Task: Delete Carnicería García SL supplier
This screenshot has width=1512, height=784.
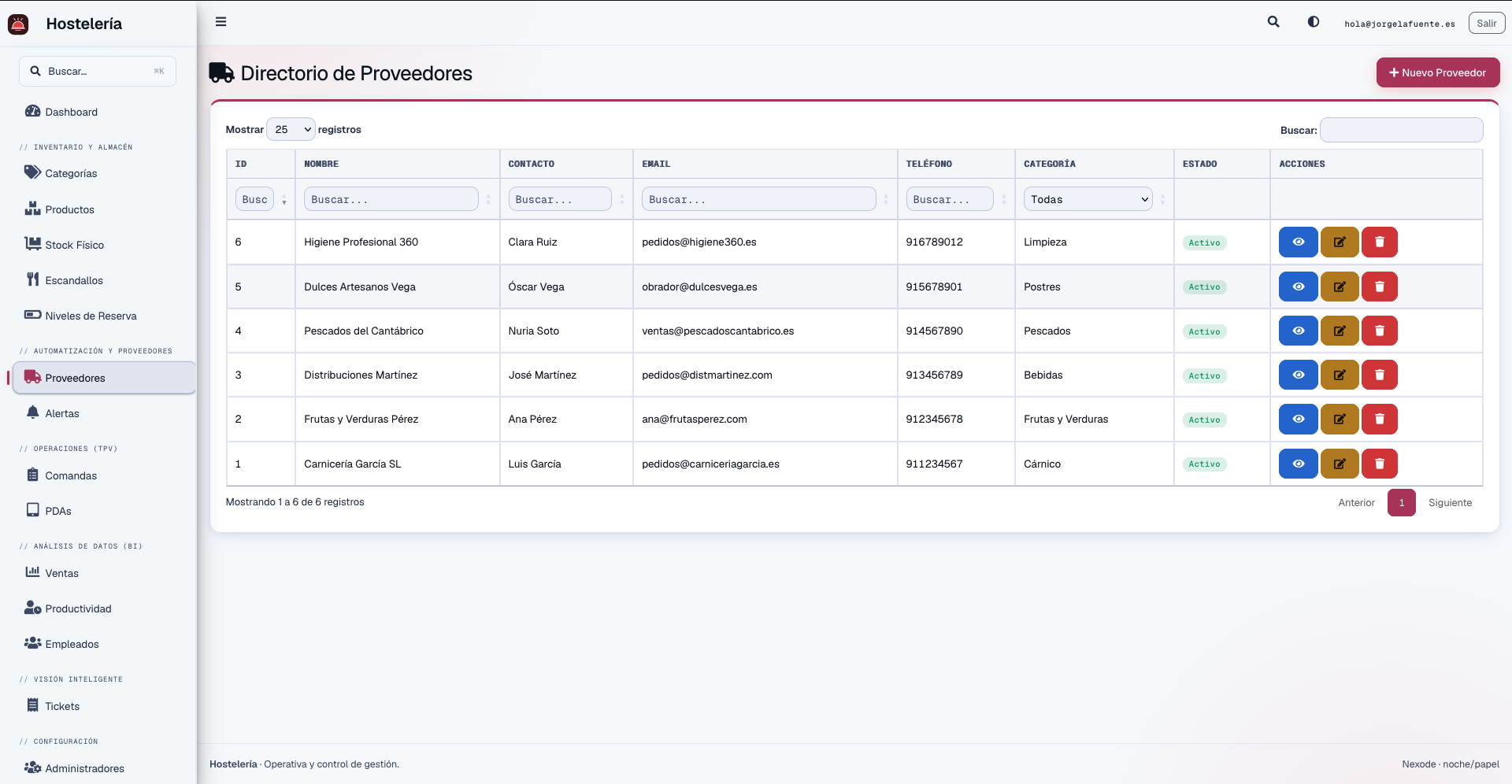Action: tap(1380, 464)
